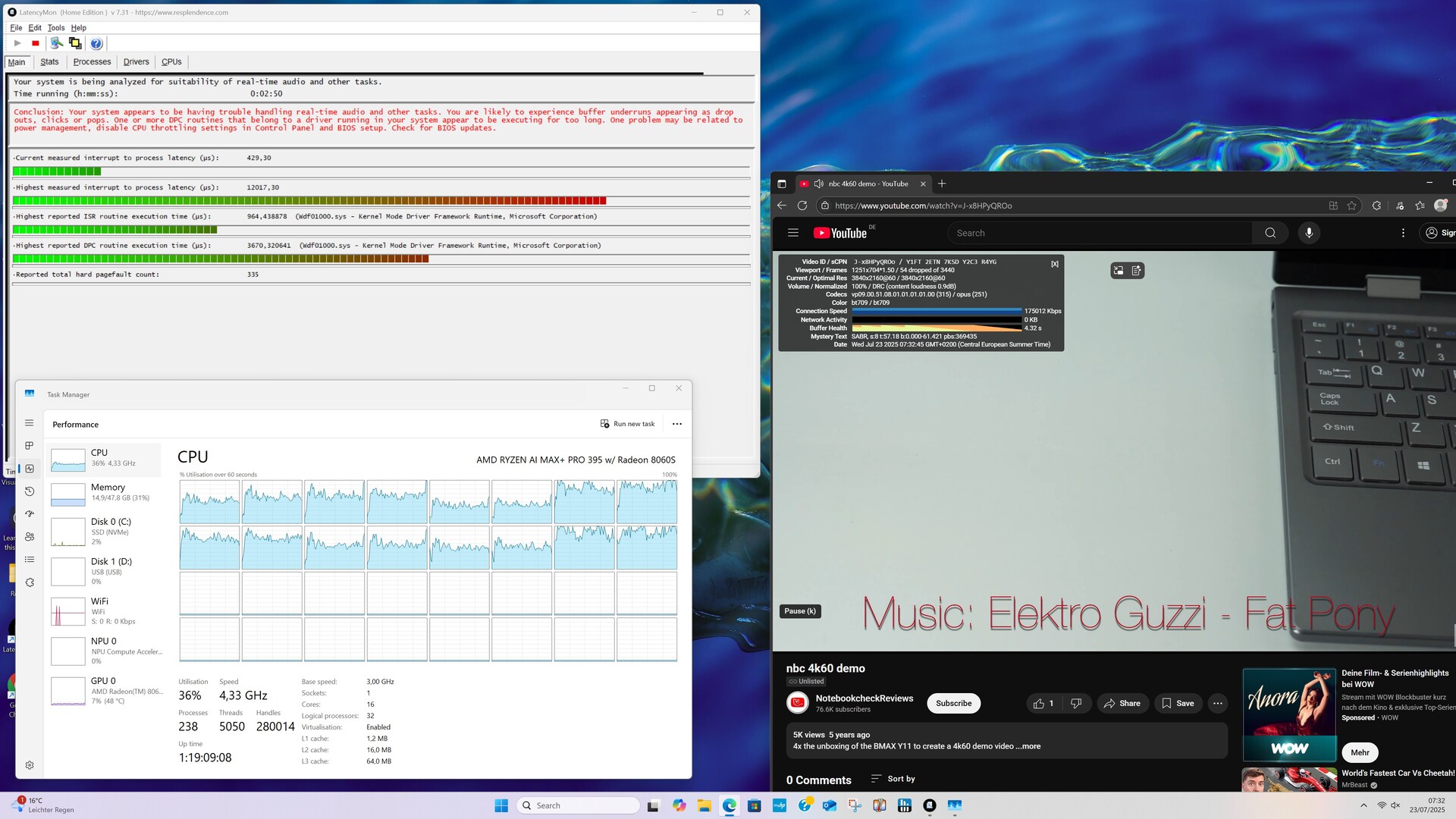Close the stats for nerds overlay
The image size is (1456, 819).
tap(1054, 264)
